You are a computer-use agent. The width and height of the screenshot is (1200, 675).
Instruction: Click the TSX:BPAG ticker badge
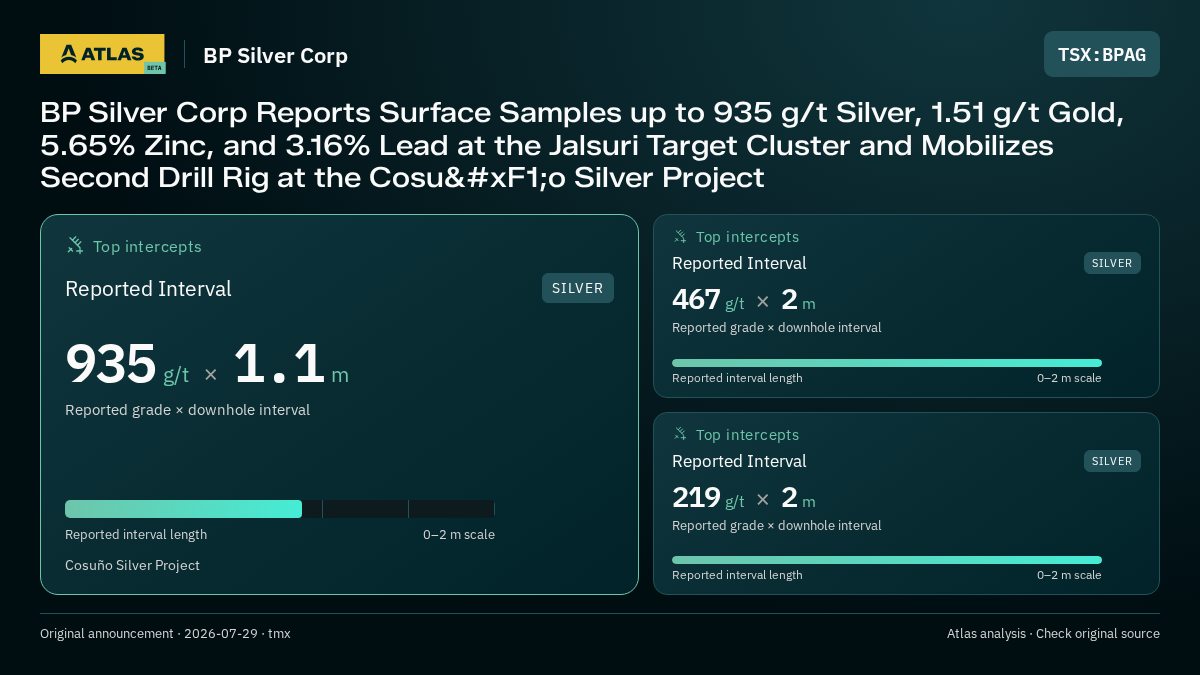[1102, 54]
